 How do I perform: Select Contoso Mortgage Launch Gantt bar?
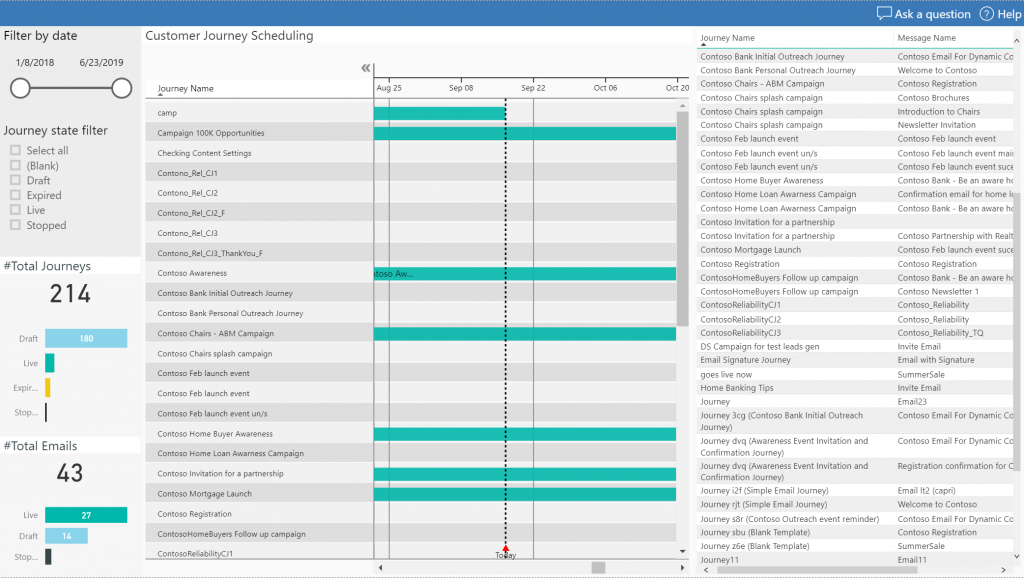(x=525, y=494)
